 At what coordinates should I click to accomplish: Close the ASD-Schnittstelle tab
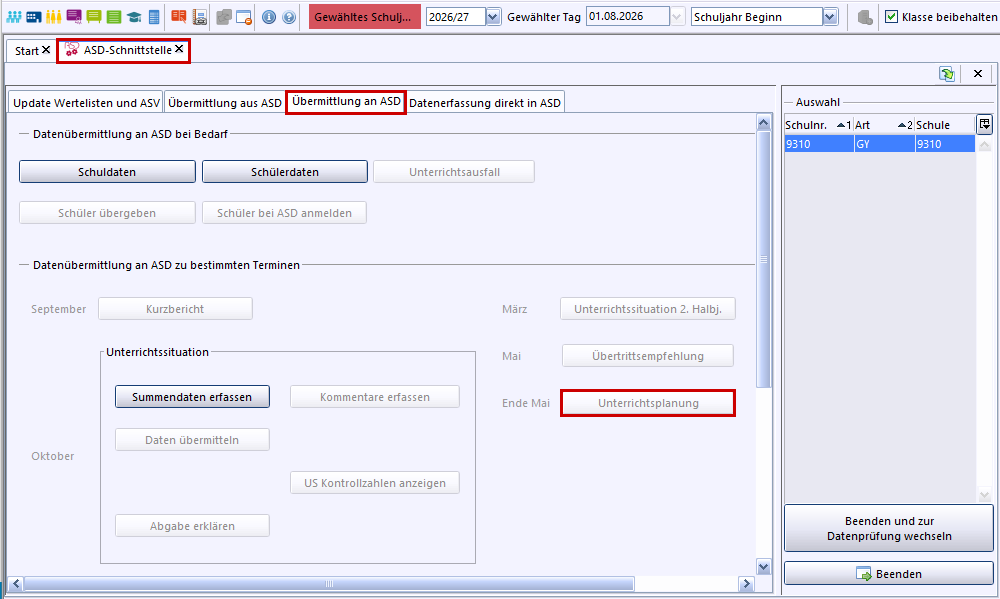(x=179, y=49)
